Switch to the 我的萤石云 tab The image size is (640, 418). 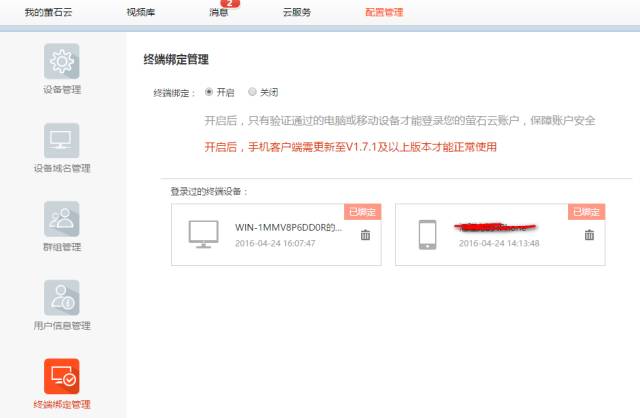click(x=48, y=13)
